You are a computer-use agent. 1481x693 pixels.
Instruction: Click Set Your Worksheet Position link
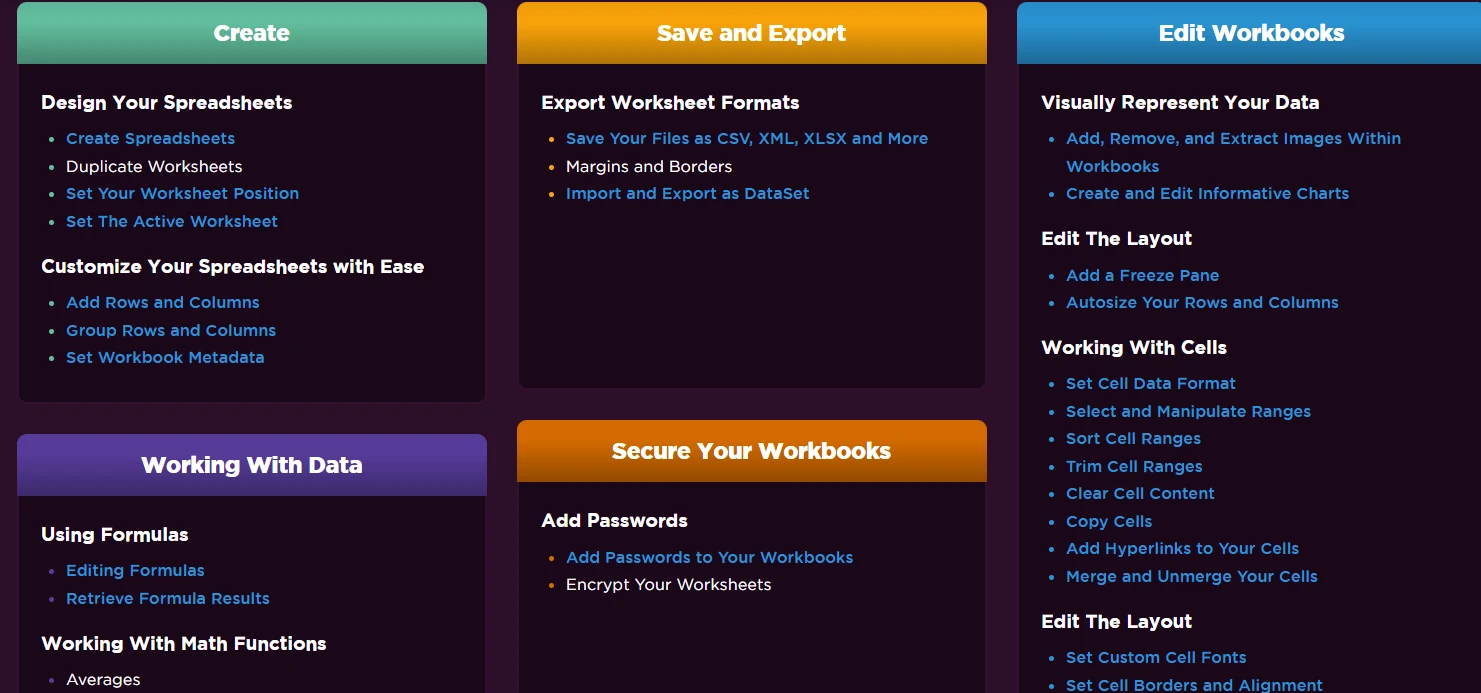[182, 194]
